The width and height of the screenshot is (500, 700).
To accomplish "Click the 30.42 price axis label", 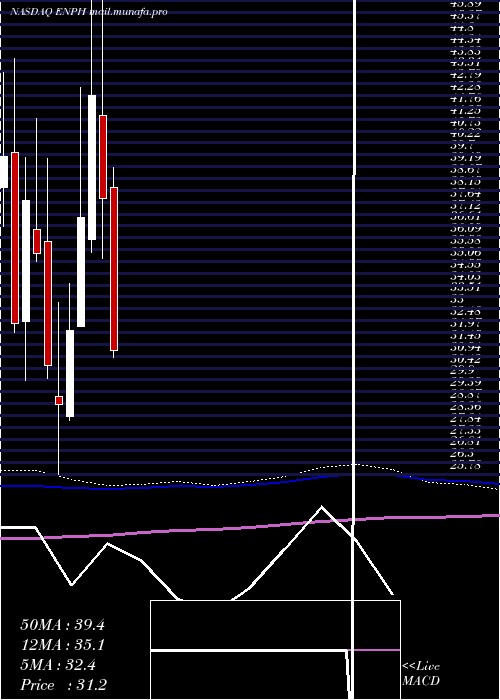I will tap(466, 359).
